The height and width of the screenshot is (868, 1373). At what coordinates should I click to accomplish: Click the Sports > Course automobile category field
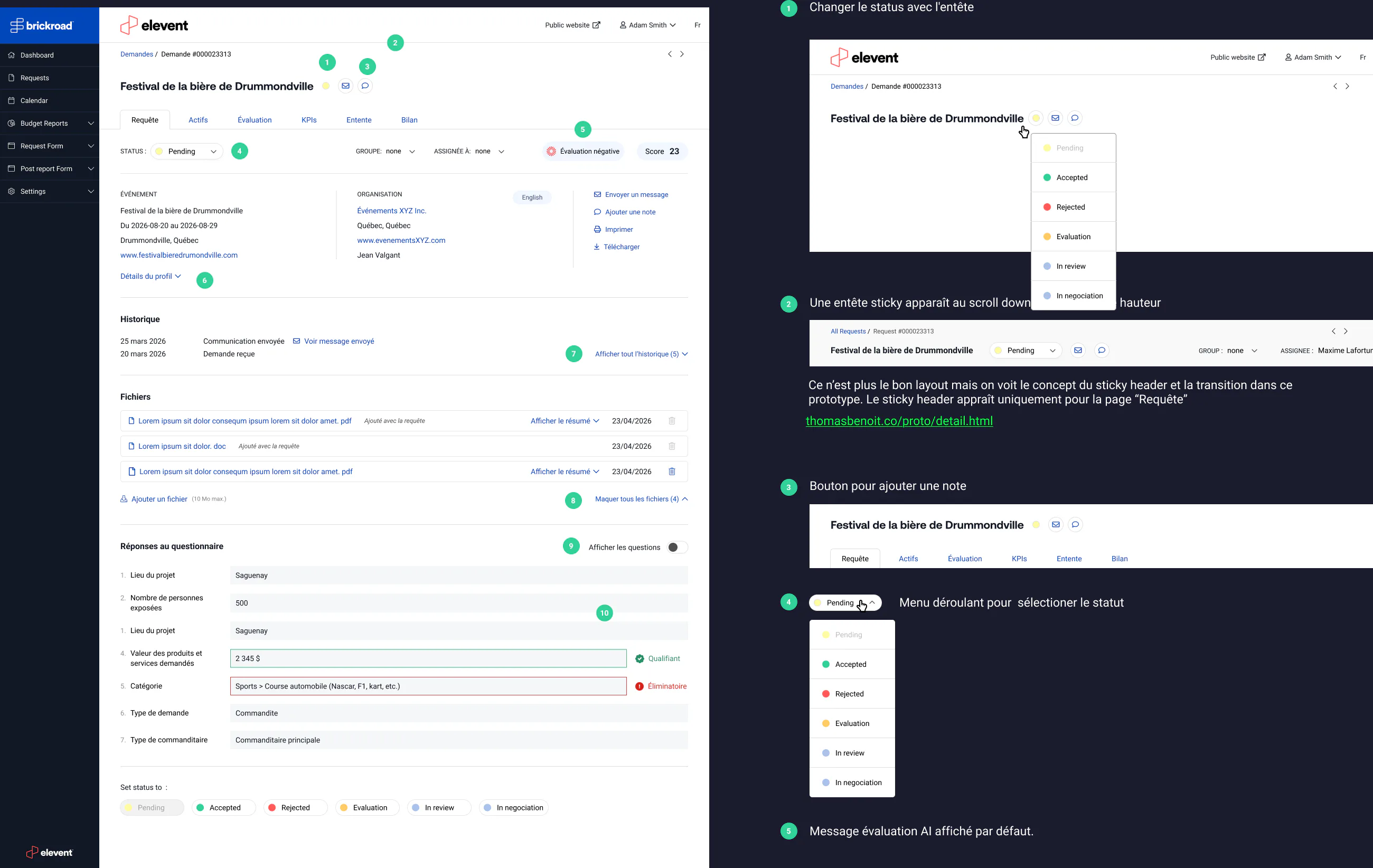point(428,687)
